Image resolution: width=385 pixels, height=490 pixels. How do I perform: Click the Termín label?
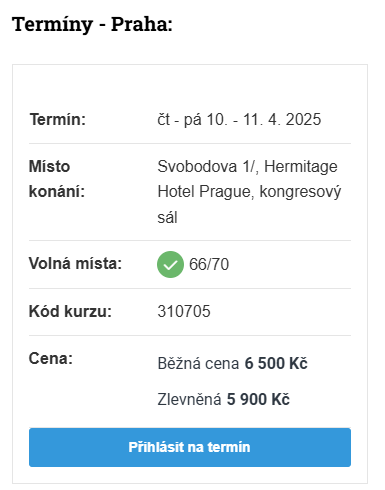point(58,119)
